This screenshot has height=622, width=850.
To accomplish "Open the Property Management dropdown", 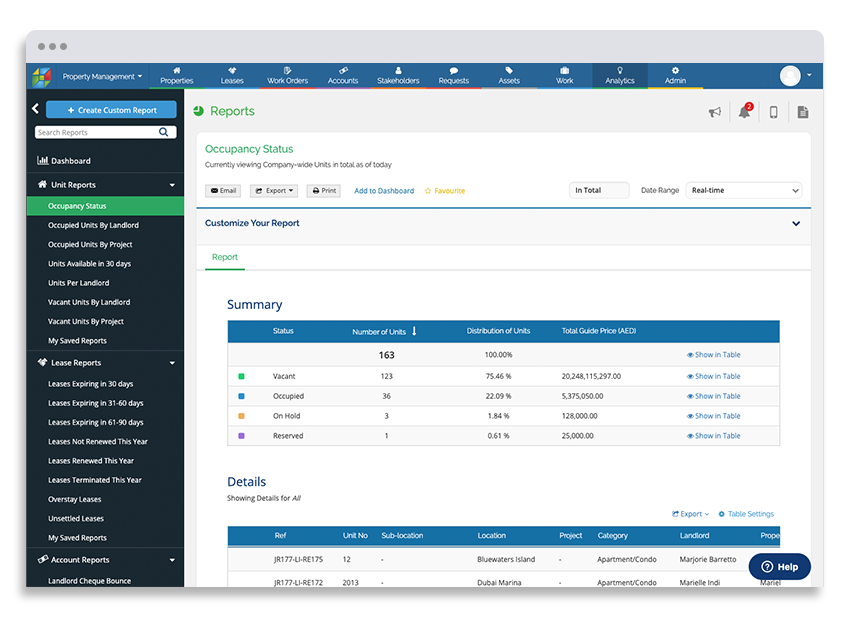I will (x=102, y=76).
